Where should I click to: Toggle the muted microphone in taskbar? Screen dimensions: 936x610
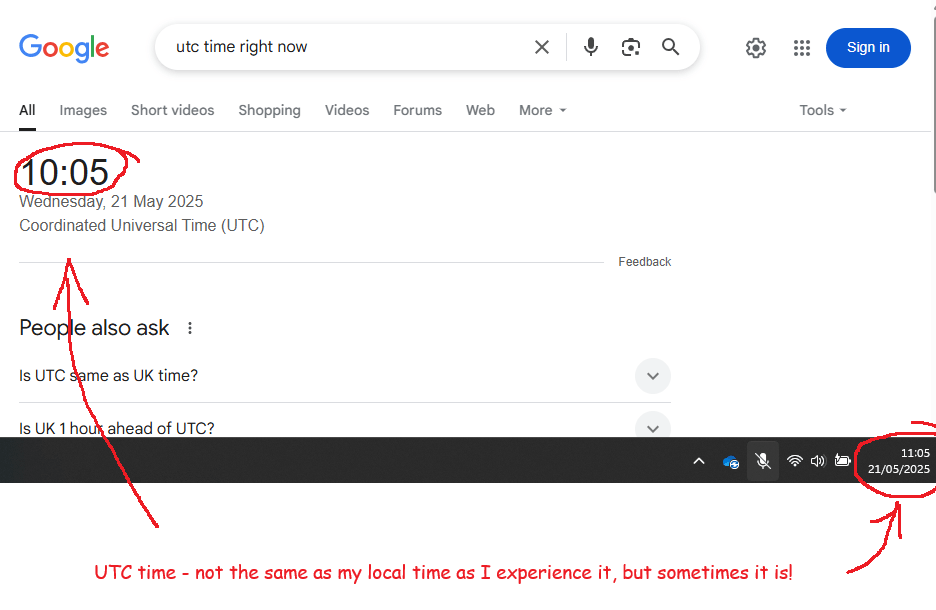763,461
